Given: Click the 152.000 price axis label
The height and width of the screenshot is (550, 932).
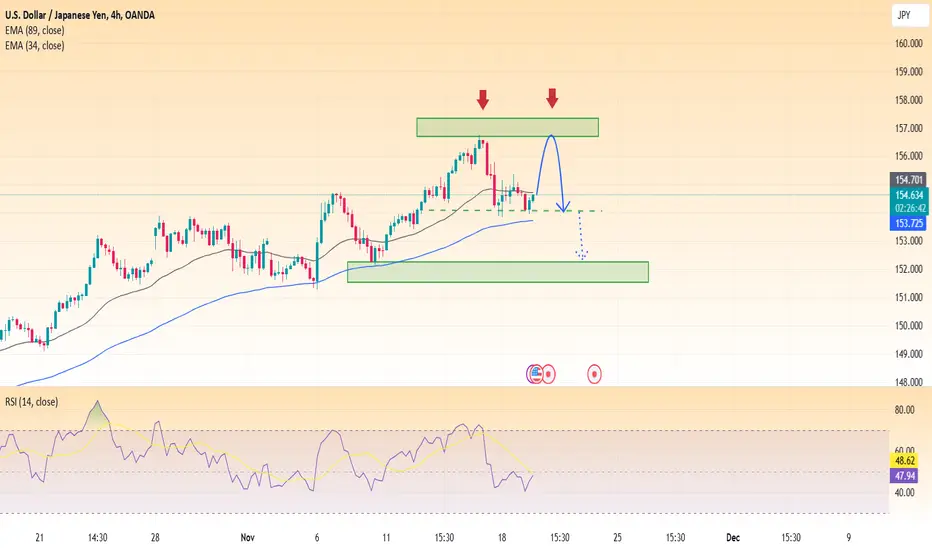Looking at the screenshot, I should pos(909,269).
